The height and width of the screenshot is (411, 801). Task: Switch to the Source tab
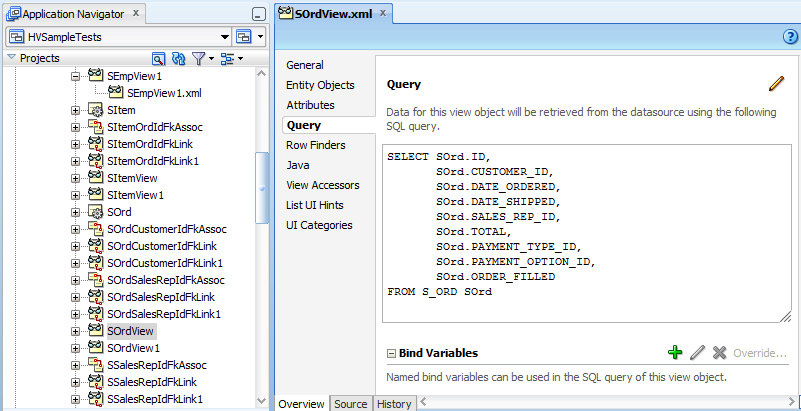click(351, 404)
